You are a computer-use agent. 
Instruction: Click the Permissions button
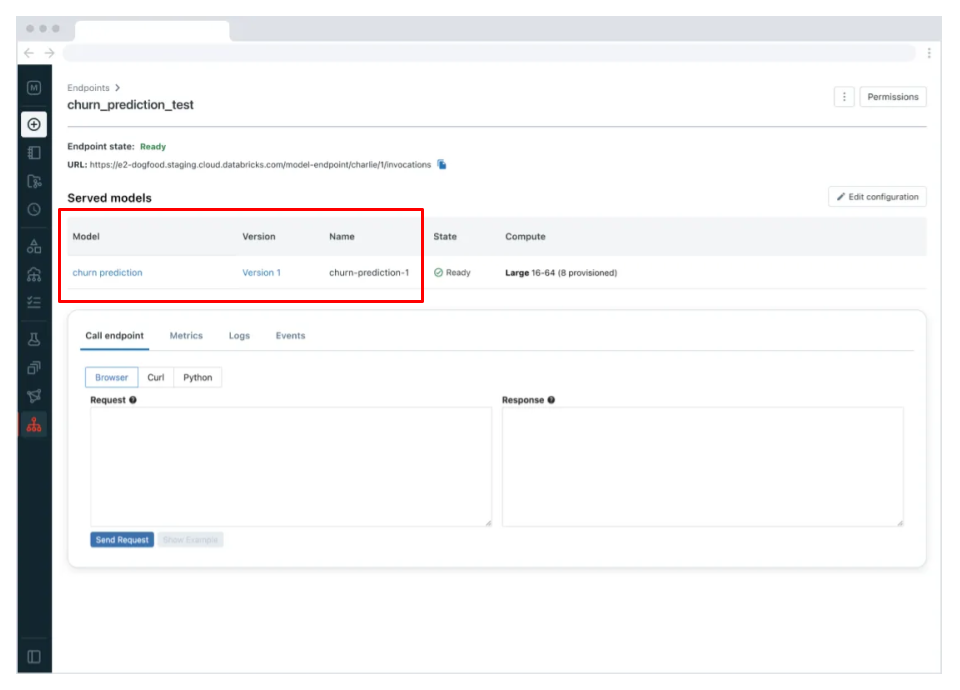[x=893, y=97]
